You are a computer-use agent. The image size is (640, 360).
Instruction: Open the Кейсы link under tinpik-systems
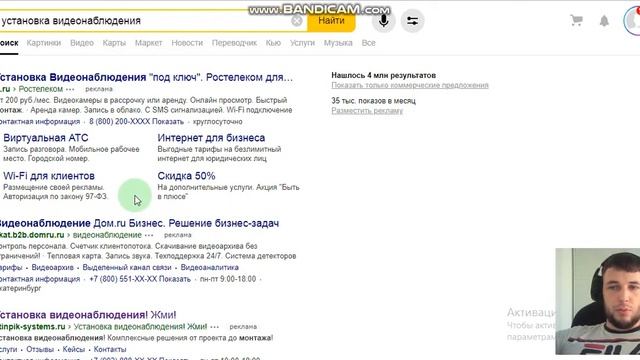point(74,349)
